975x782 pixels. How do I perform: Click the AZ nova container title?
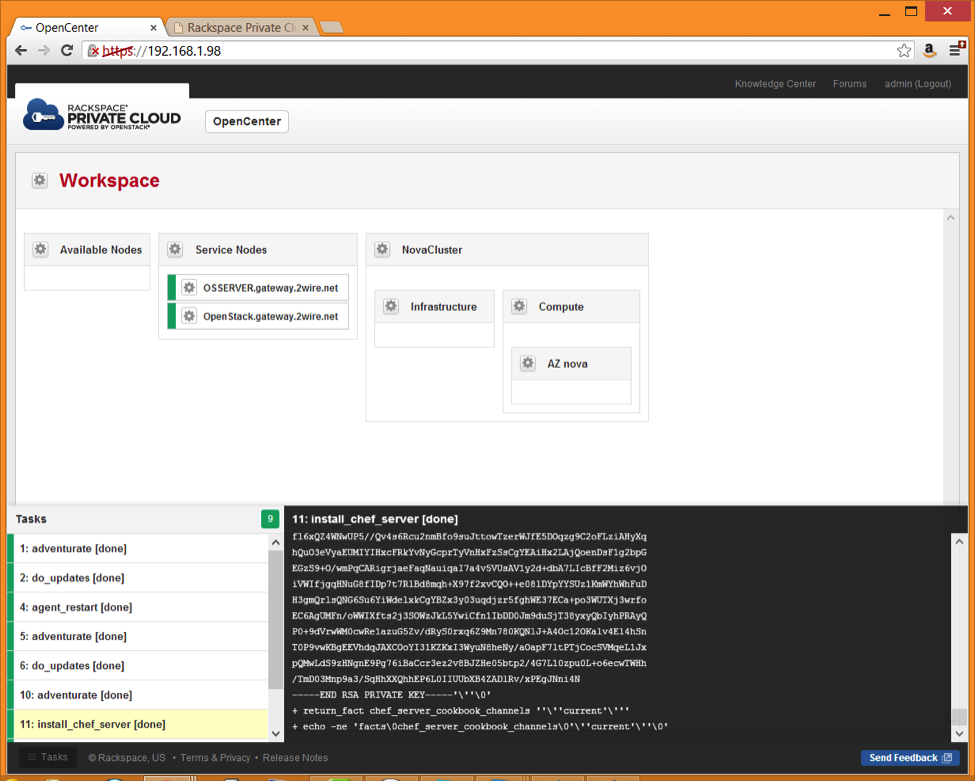coord(567,364)
